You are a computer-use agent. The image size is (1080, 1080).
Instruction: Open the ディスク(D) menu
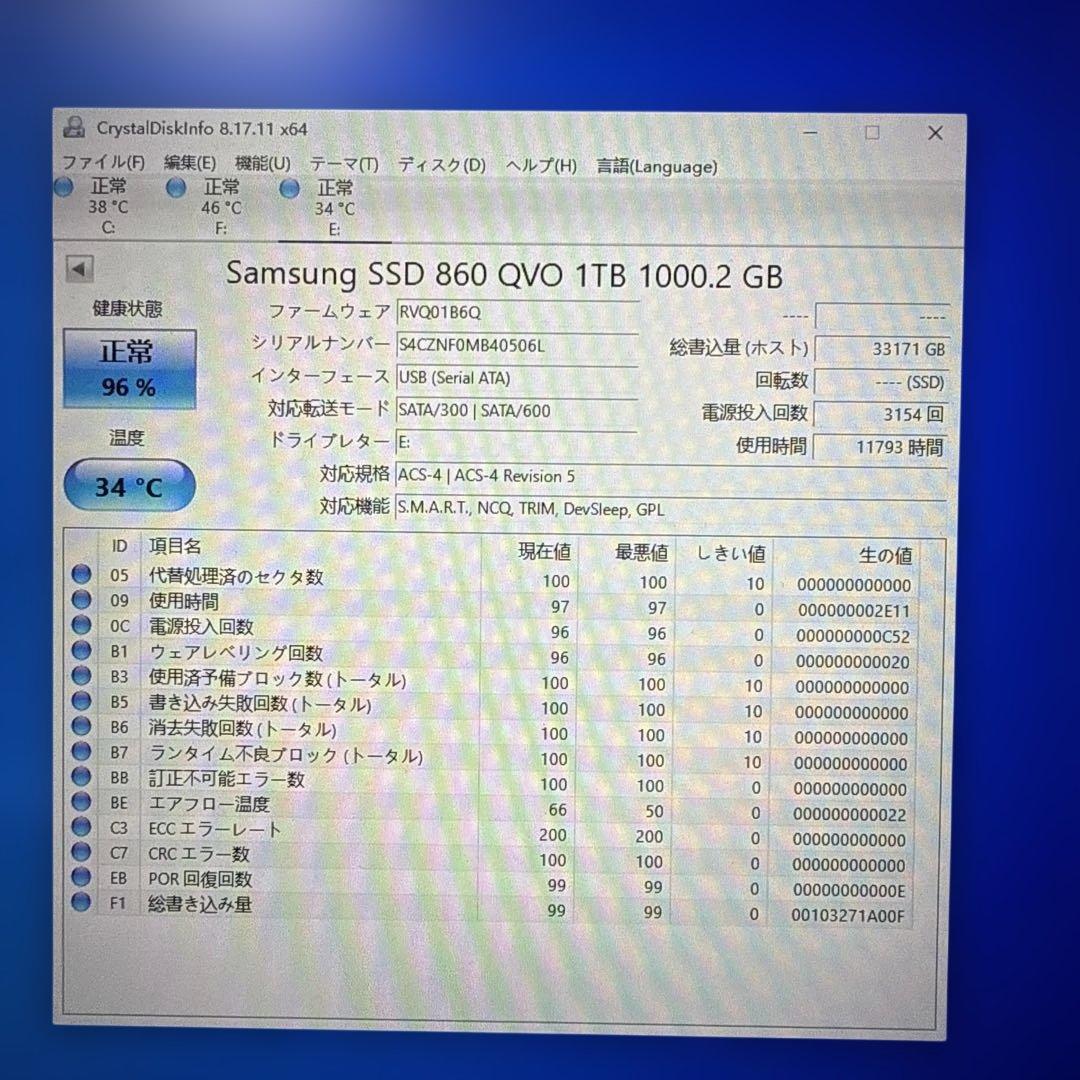(x=442, y=165)
